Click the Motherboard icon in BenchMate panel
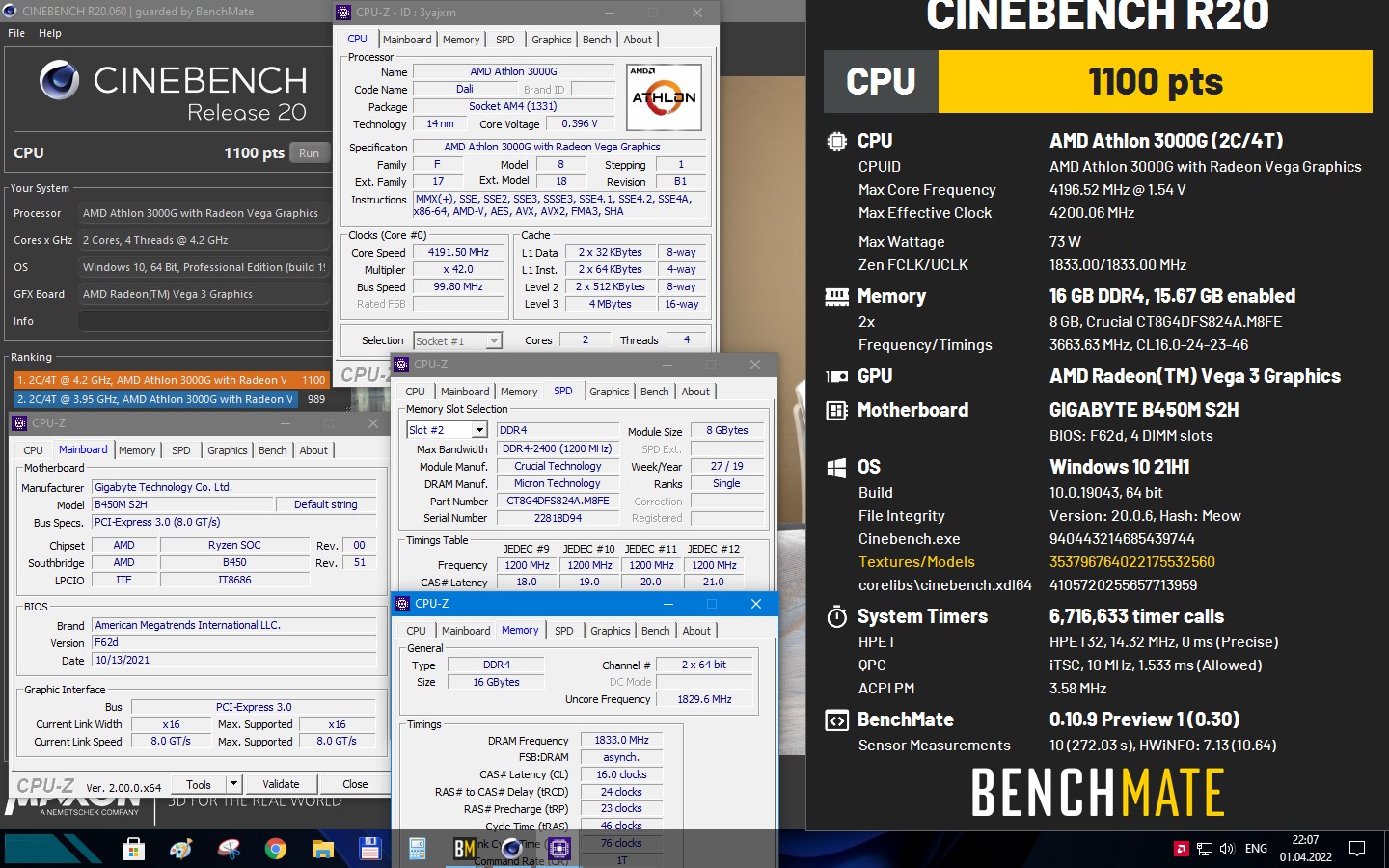The height and width of the screenshot is (868, 1389). [x=836, y=410]
